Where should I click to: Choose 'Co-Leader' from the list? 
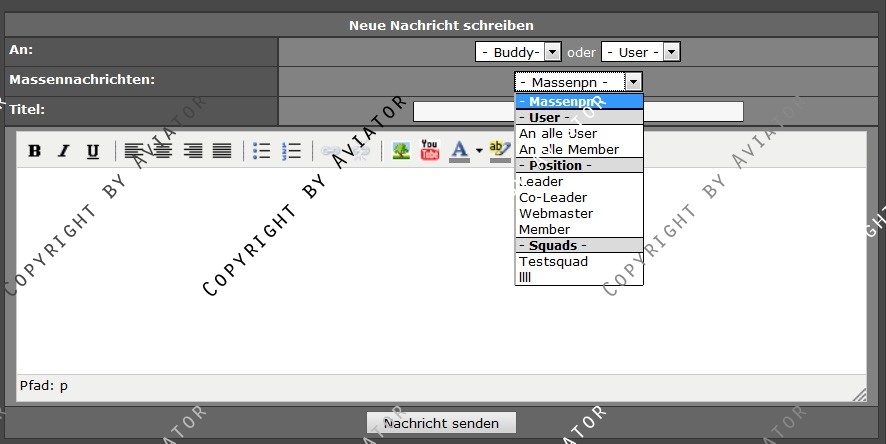tap(553, 197)
